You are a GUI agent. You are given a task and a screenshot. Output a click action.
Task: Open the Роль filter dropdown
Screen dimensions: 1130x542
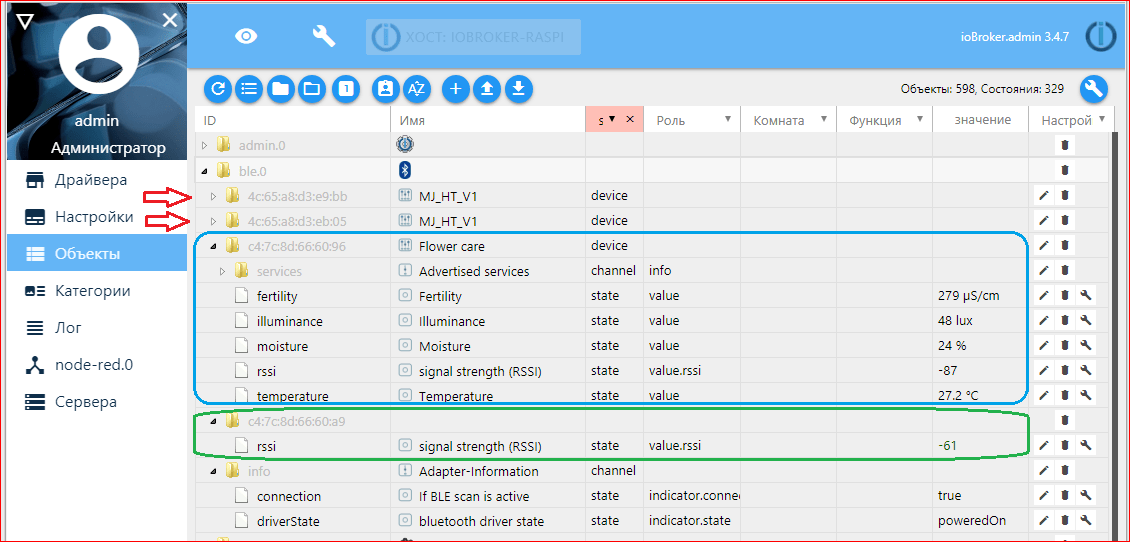(728, 119)
